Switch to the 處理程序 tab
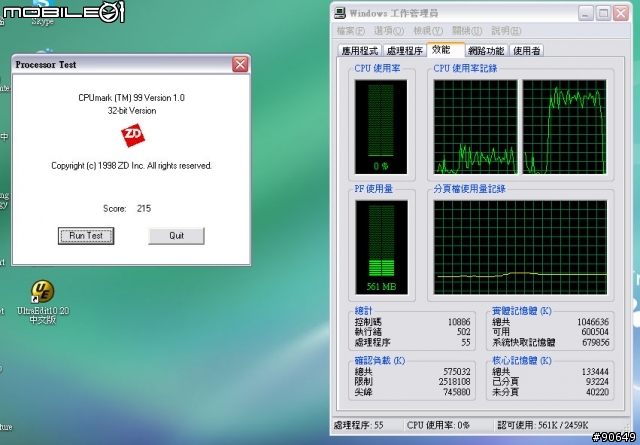The width and height of the screenshot is (640, 445). [404, 51]
